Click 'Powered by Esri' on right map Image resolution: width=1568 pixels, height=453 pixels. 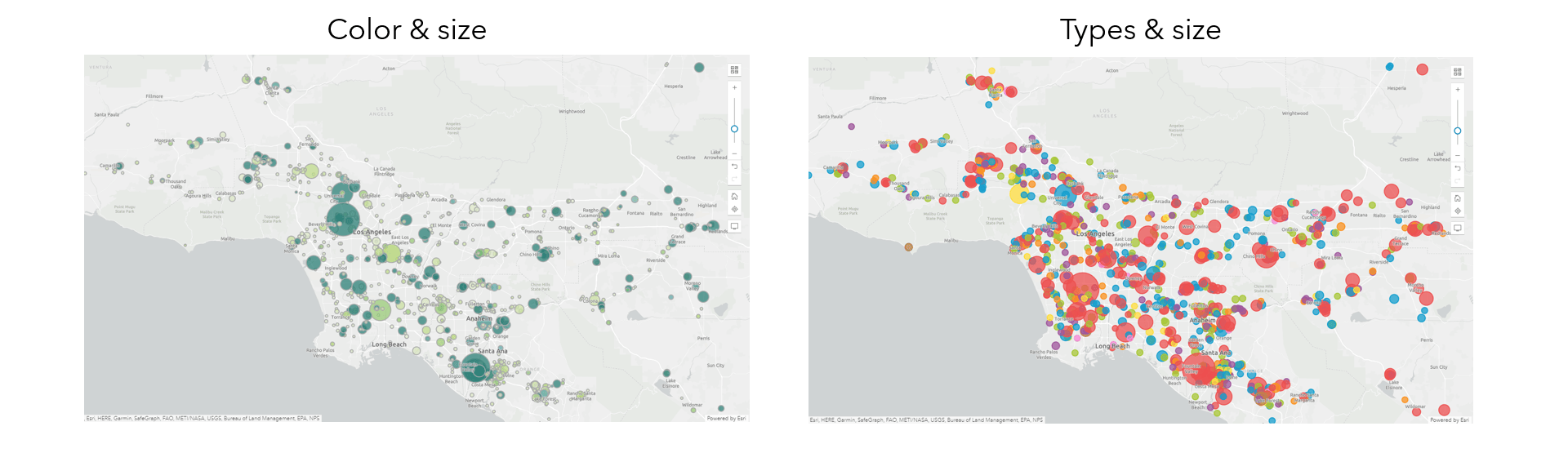coord(1450,420)
